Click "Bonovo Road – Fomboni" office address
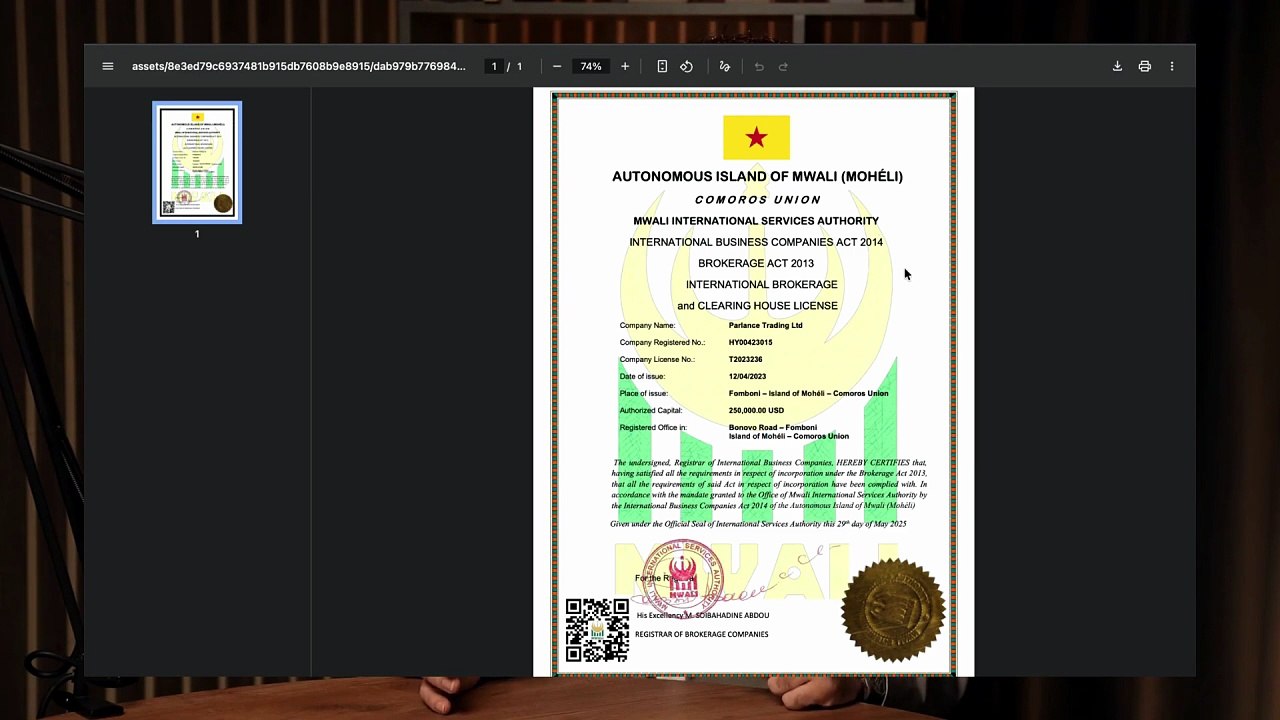 coord(772,427)
